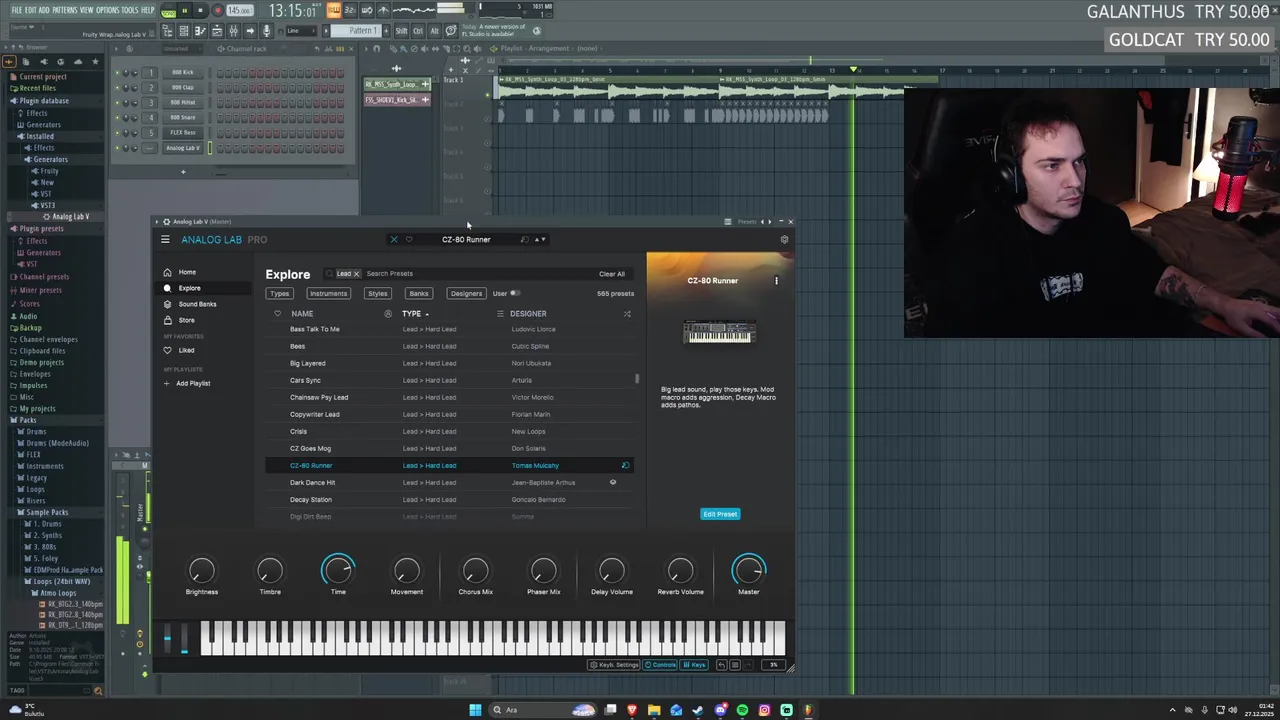Open the FILE menu

pyautogui.click(x=17, y=10)
